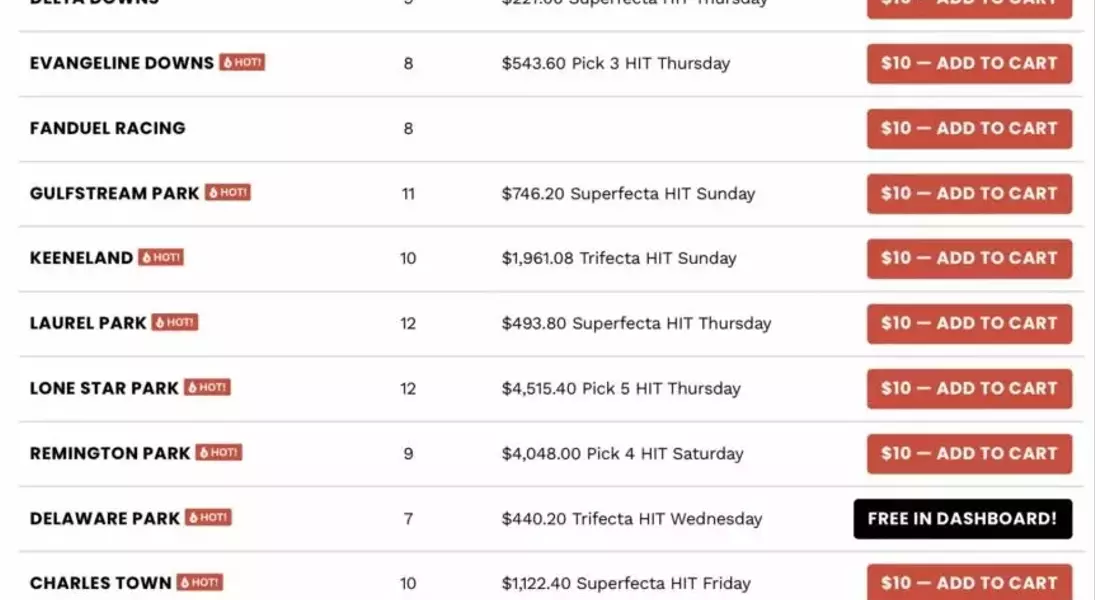Add Evangeline Downs picks to cart

tap(969, 64)
